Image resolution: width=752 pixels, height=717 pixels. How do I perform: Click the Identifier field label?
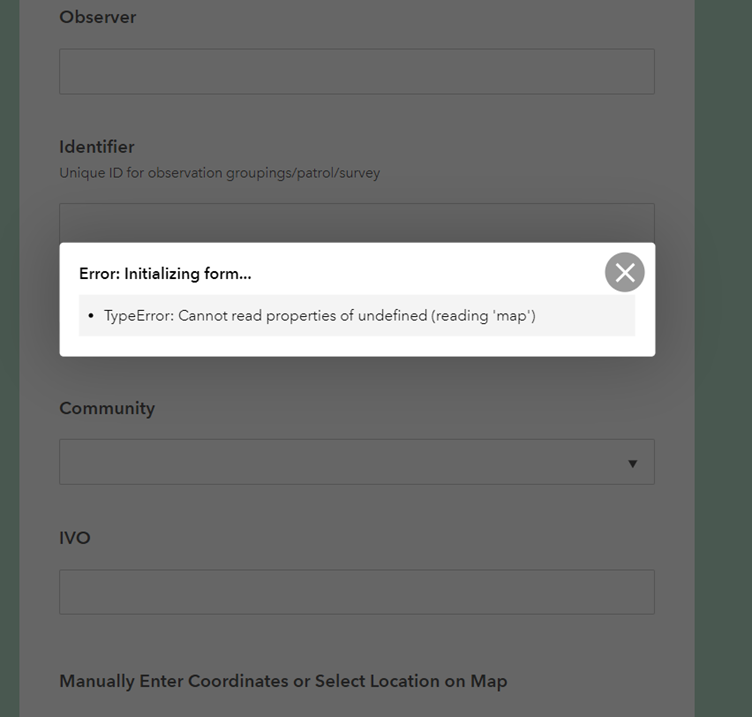pos(97,147)
